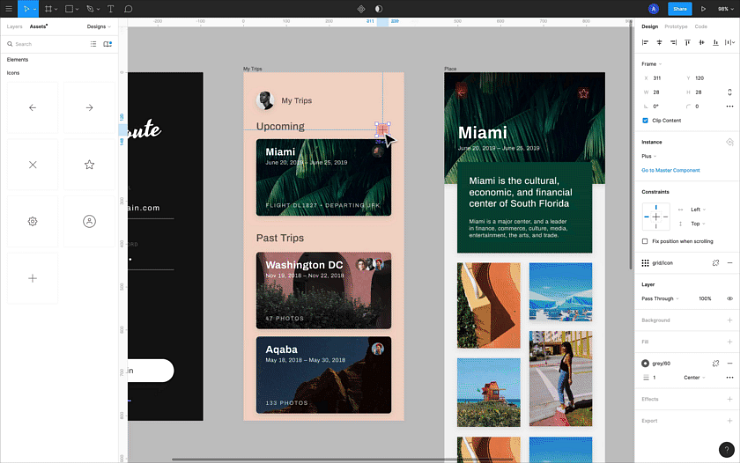This screenshot has width=740, height=463.
Task: Click the Pen tool icon
Action: [x=89, y=9]
